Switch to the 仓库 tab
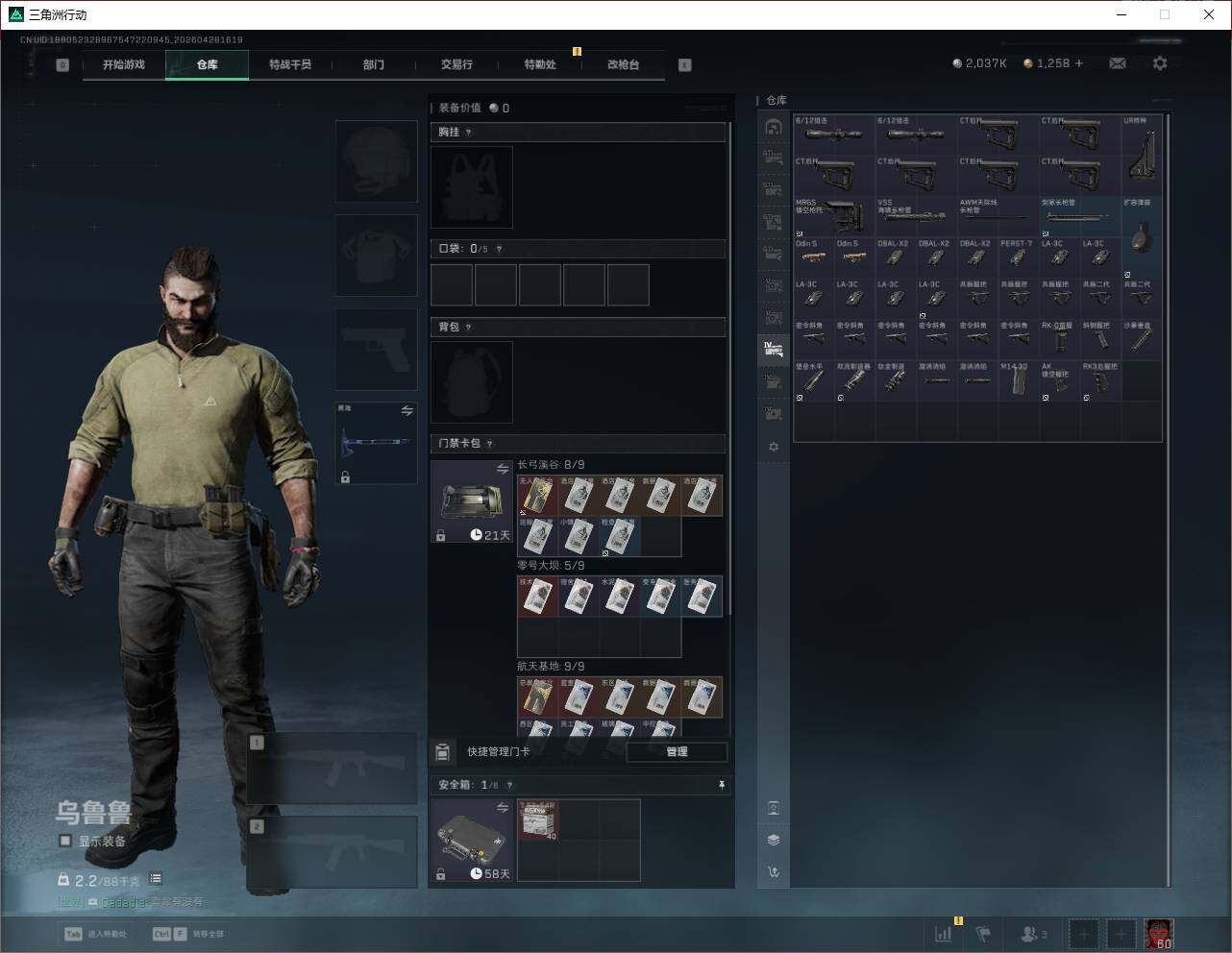 click(x=208, y=64)
